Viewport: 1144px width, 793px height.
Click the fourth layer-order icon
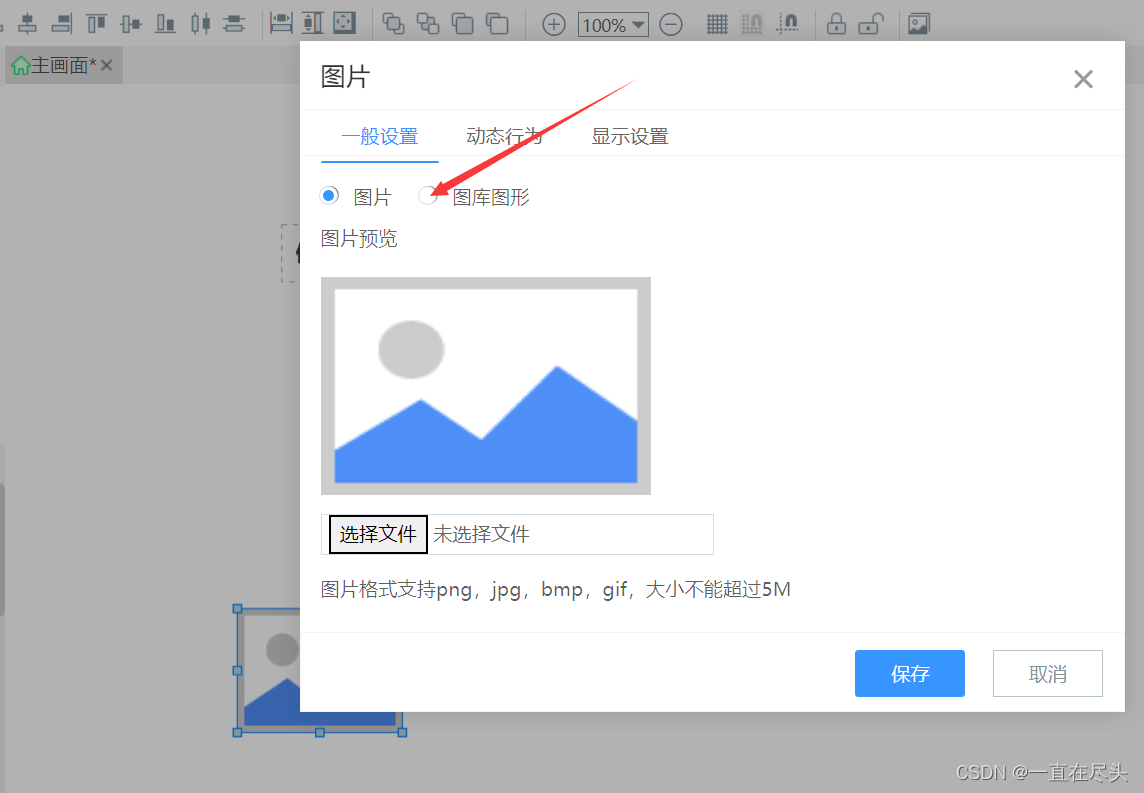(497, 24)
